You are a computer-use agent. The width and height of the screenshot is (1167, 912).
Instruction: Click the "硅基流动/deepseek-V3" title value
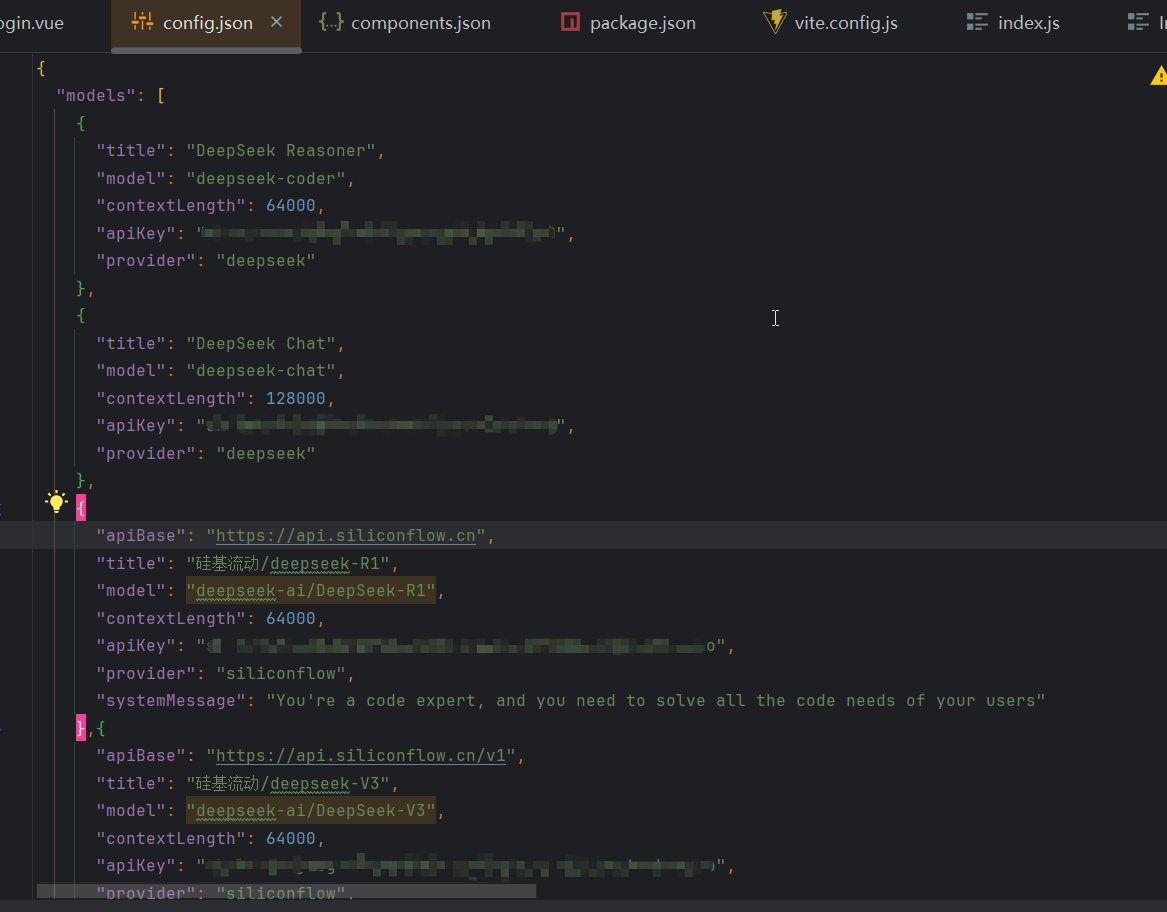click(x=288, y=784)
